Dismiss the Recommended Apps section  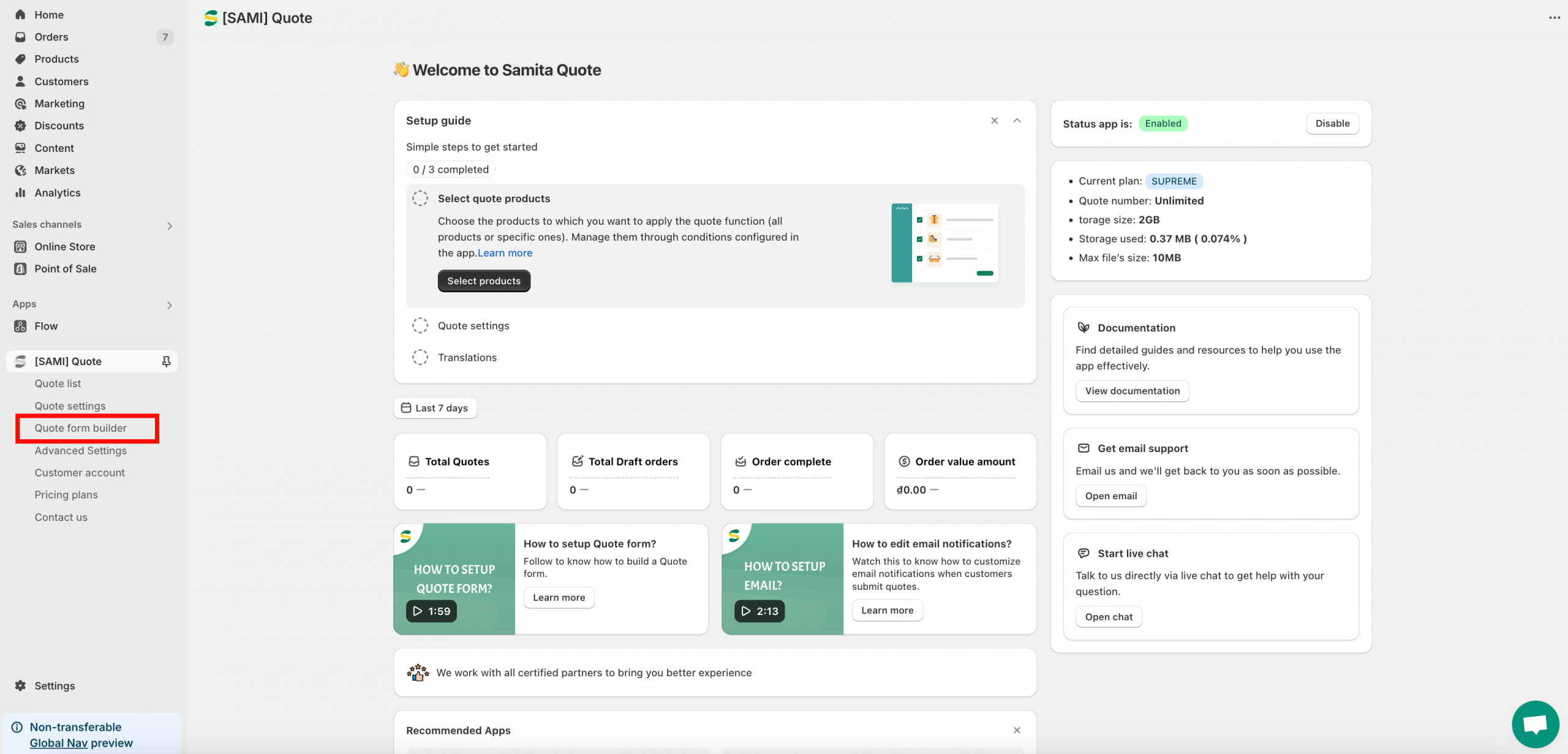(x=1017, y=730)
